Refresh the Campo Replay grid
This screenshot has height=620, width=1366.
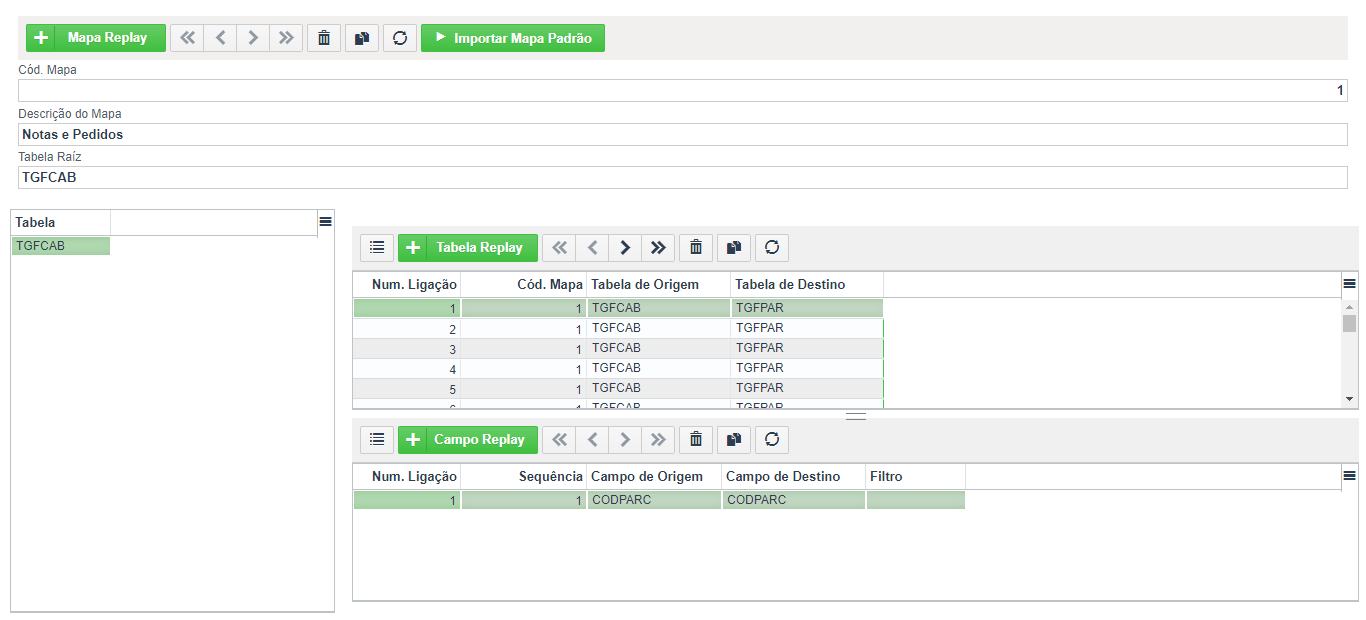tap(772, 439)
